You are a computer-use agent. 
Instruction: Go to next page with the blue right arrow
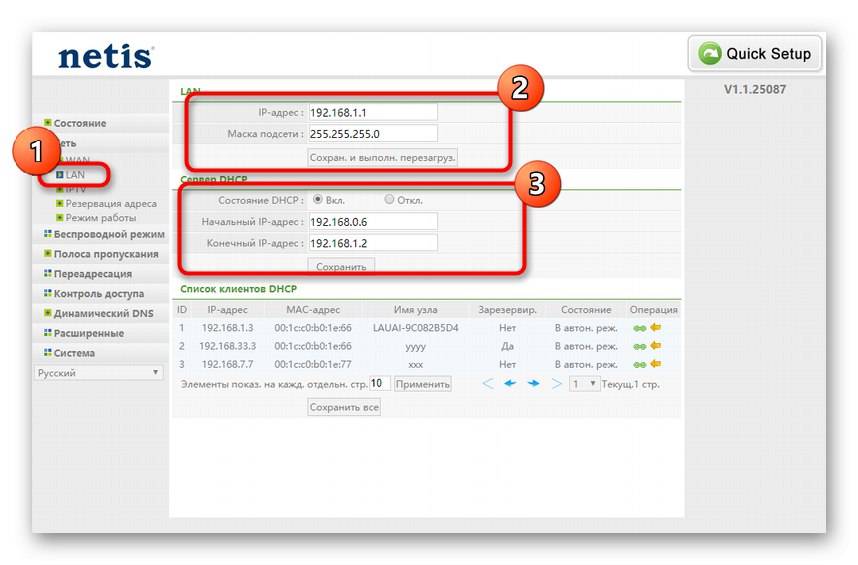[534, 383]
